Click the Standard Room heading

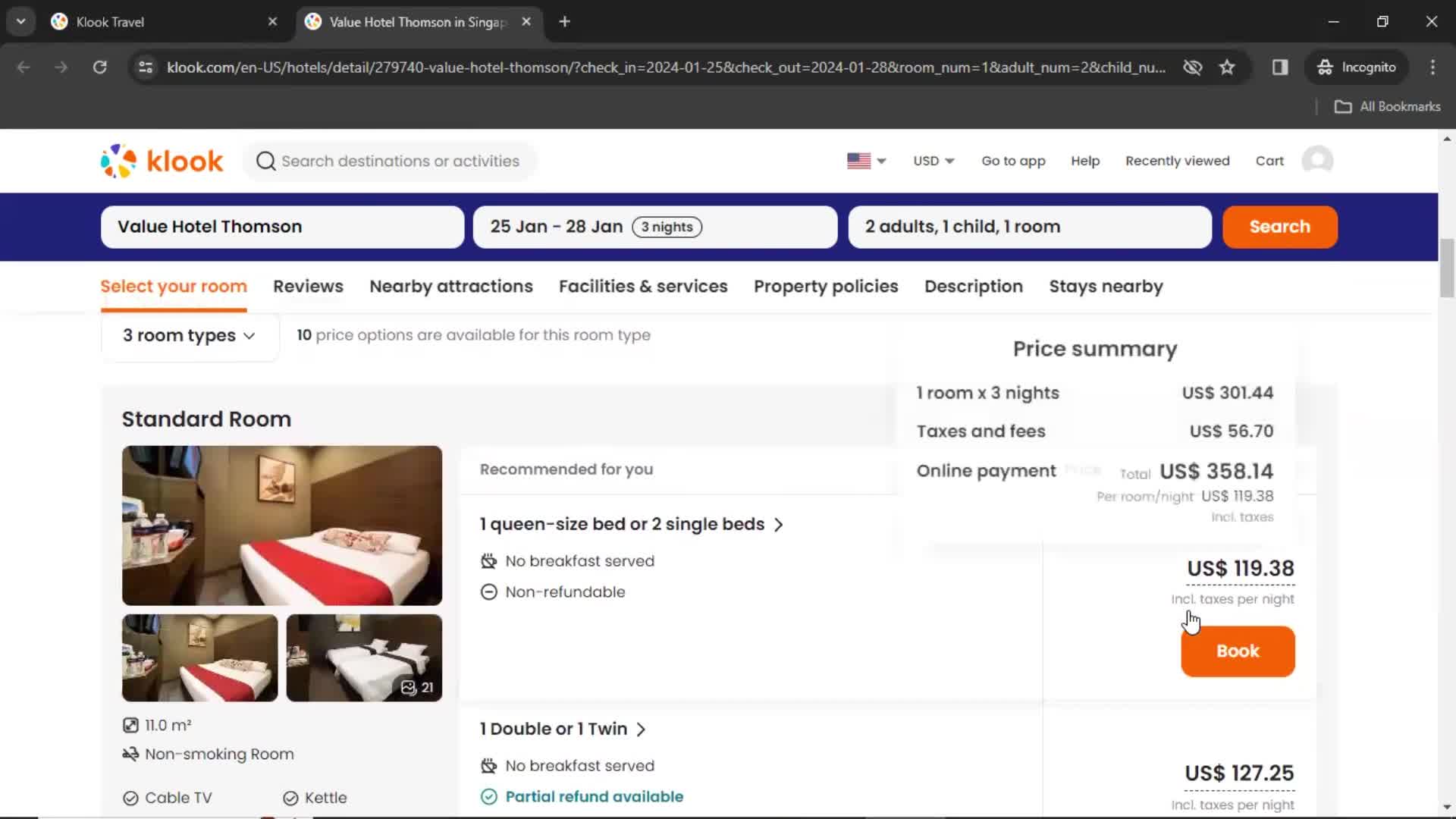tap(206, 419)
